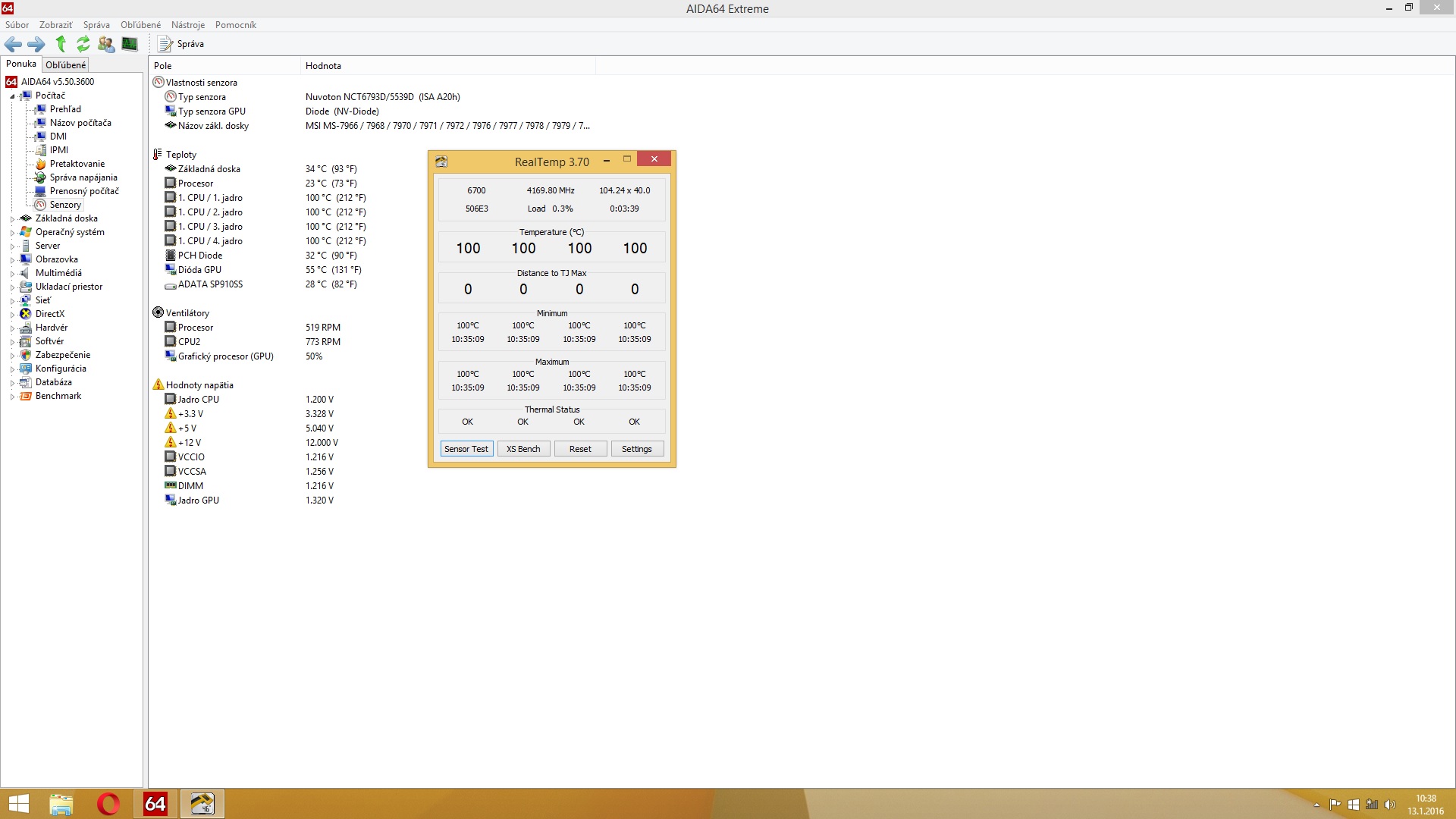1456x819 pixels.
Task: Open the users management toolbar icon
Action: pos(106,44)
